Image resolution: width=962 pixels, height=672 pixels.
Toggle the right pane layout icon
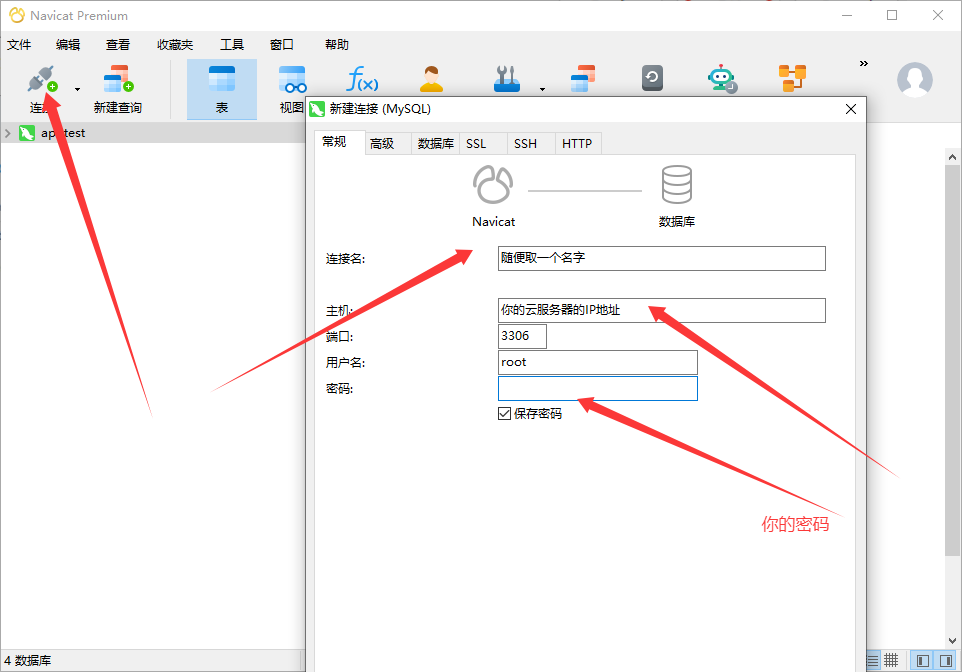(945, 660)
